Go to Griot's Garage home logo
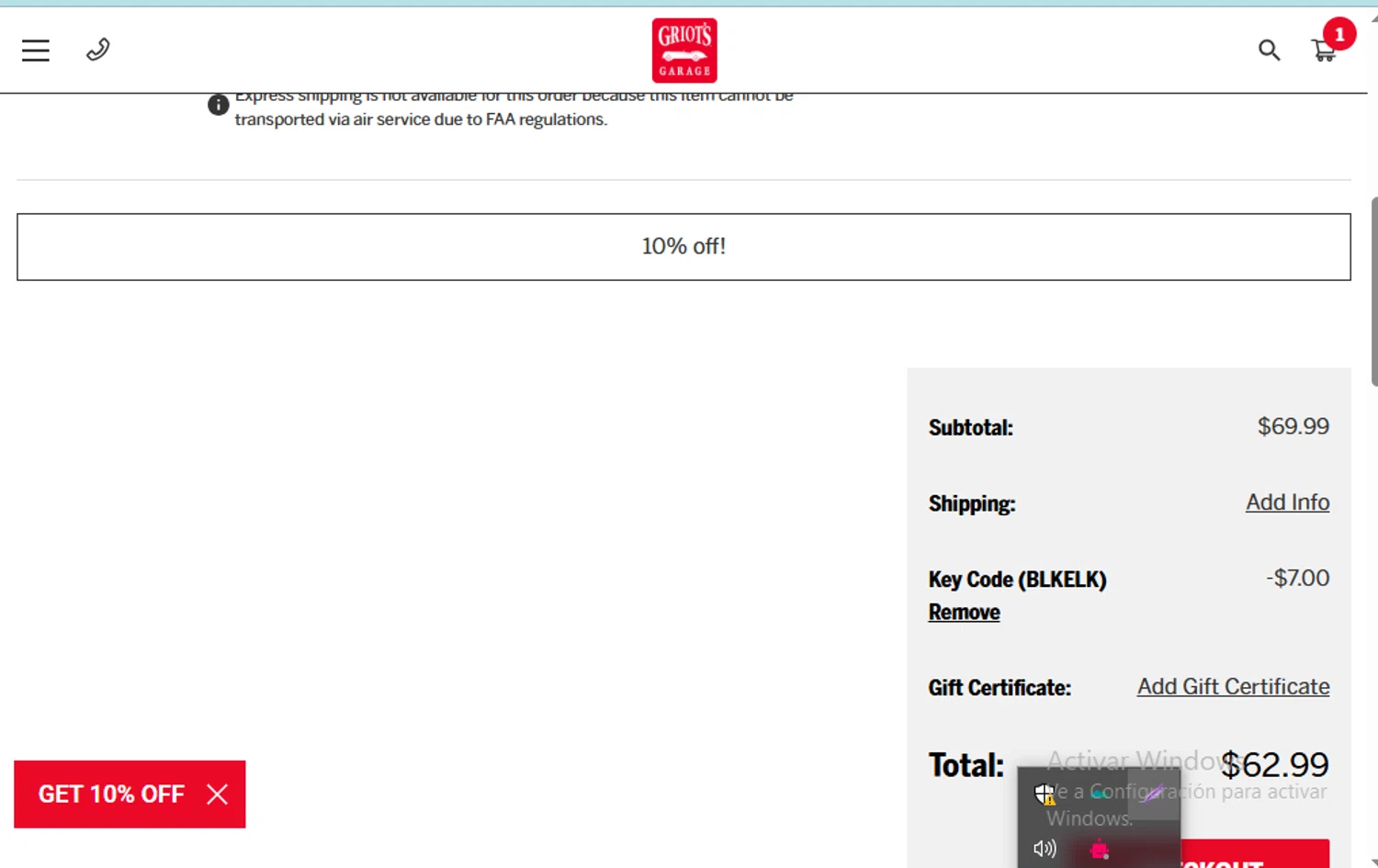 click(x=684, y=51)
